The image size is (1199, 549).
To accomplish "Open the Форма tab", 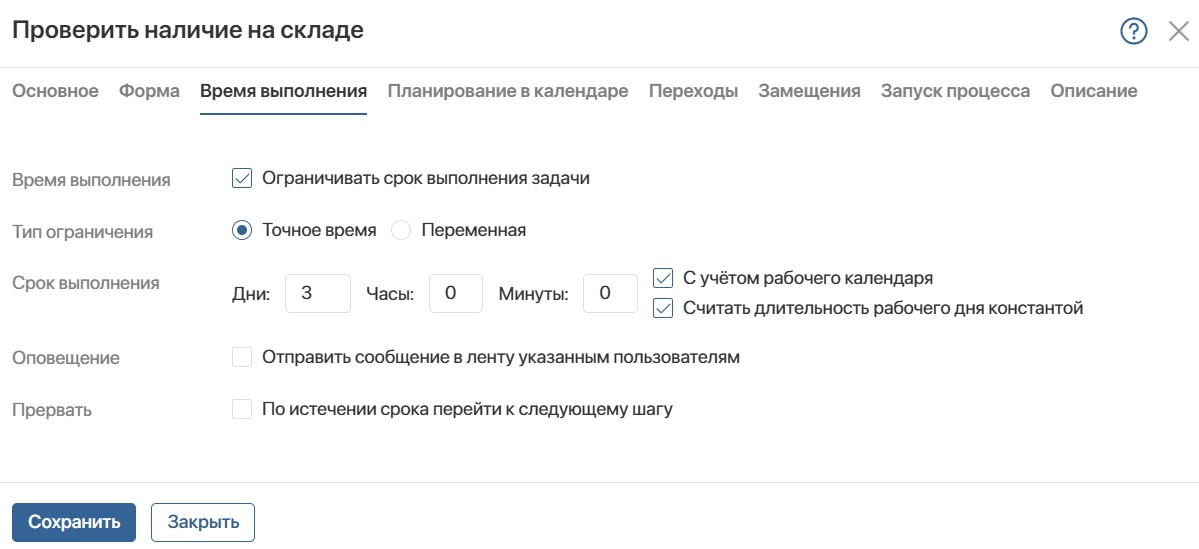I will (149, 91).
